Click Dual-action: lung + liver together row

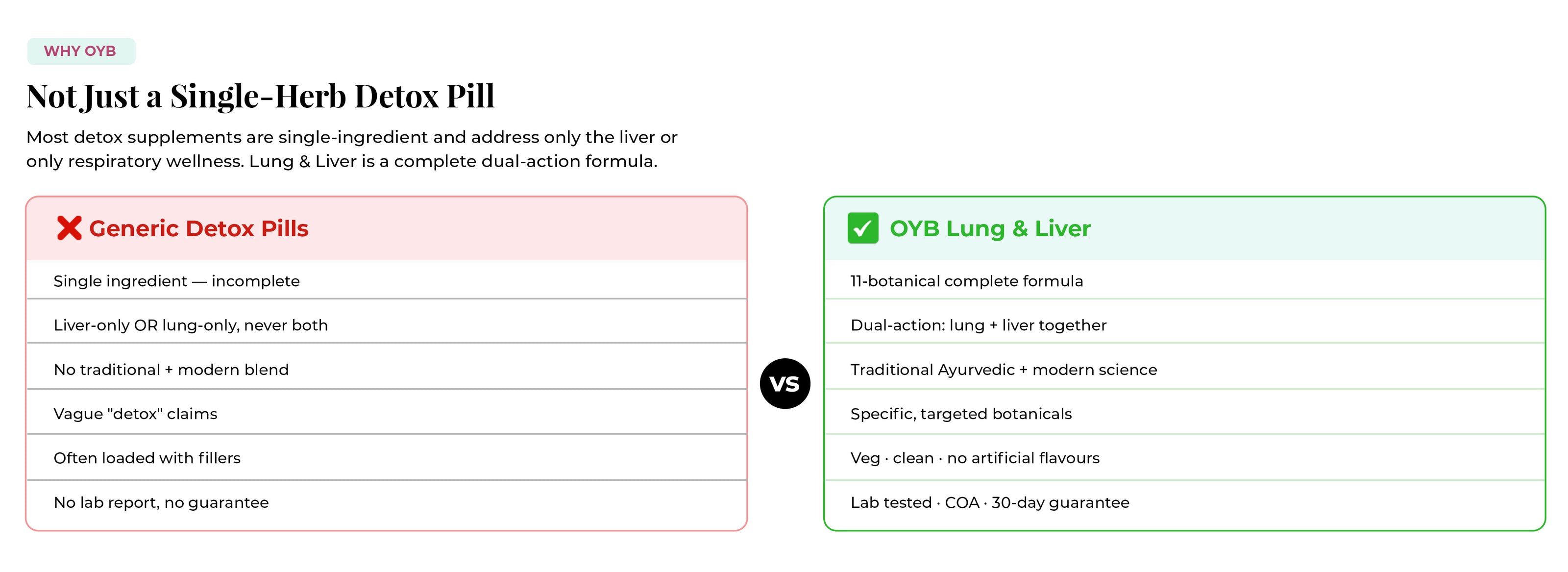[x=1184, y=324]
